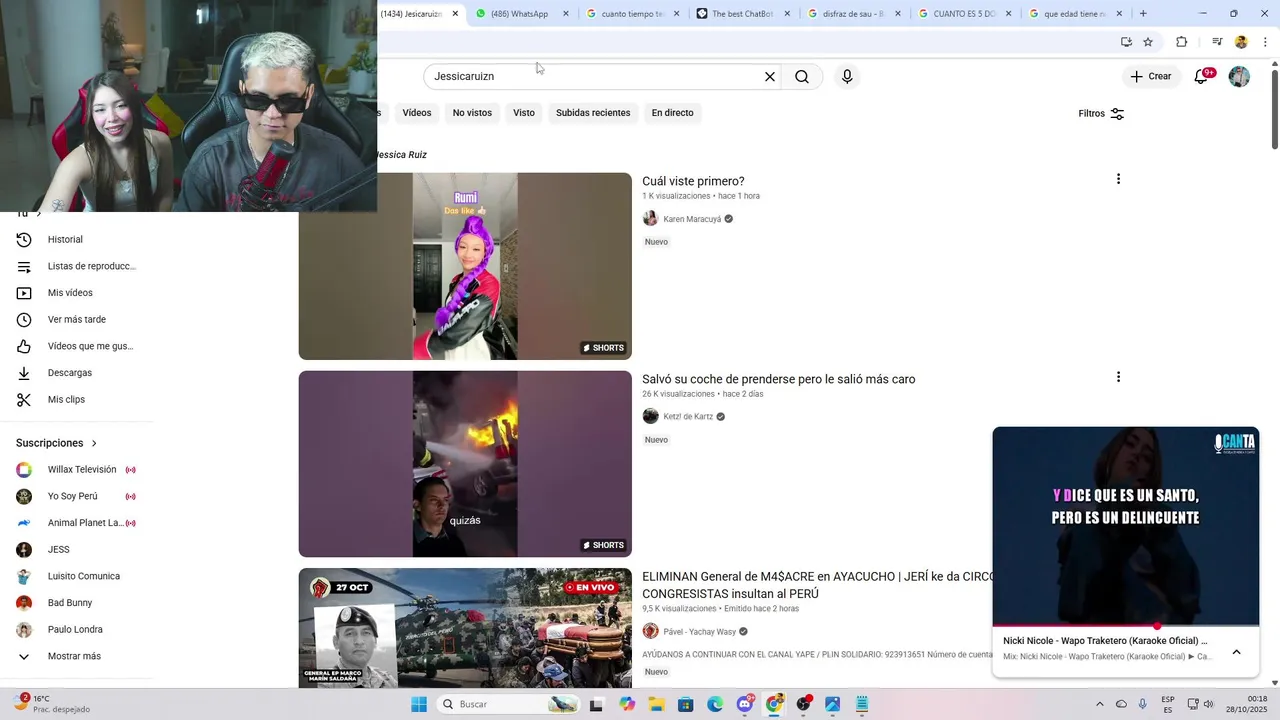Select the Subidas recientes filter chip
Screen dimensions: 1280x720
pos(593,113)
